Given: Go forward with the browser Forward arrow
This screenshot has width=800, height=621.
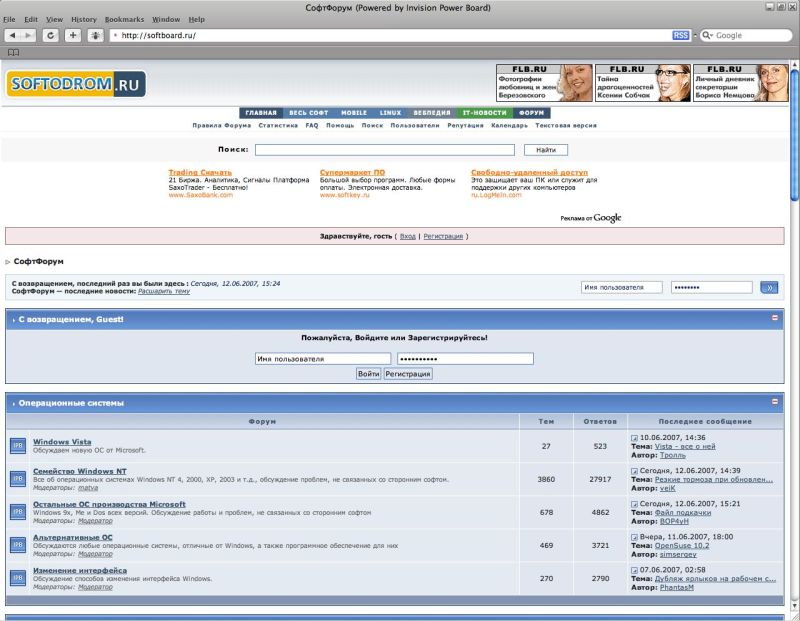Looking at the screenshot, I should 28,35.
